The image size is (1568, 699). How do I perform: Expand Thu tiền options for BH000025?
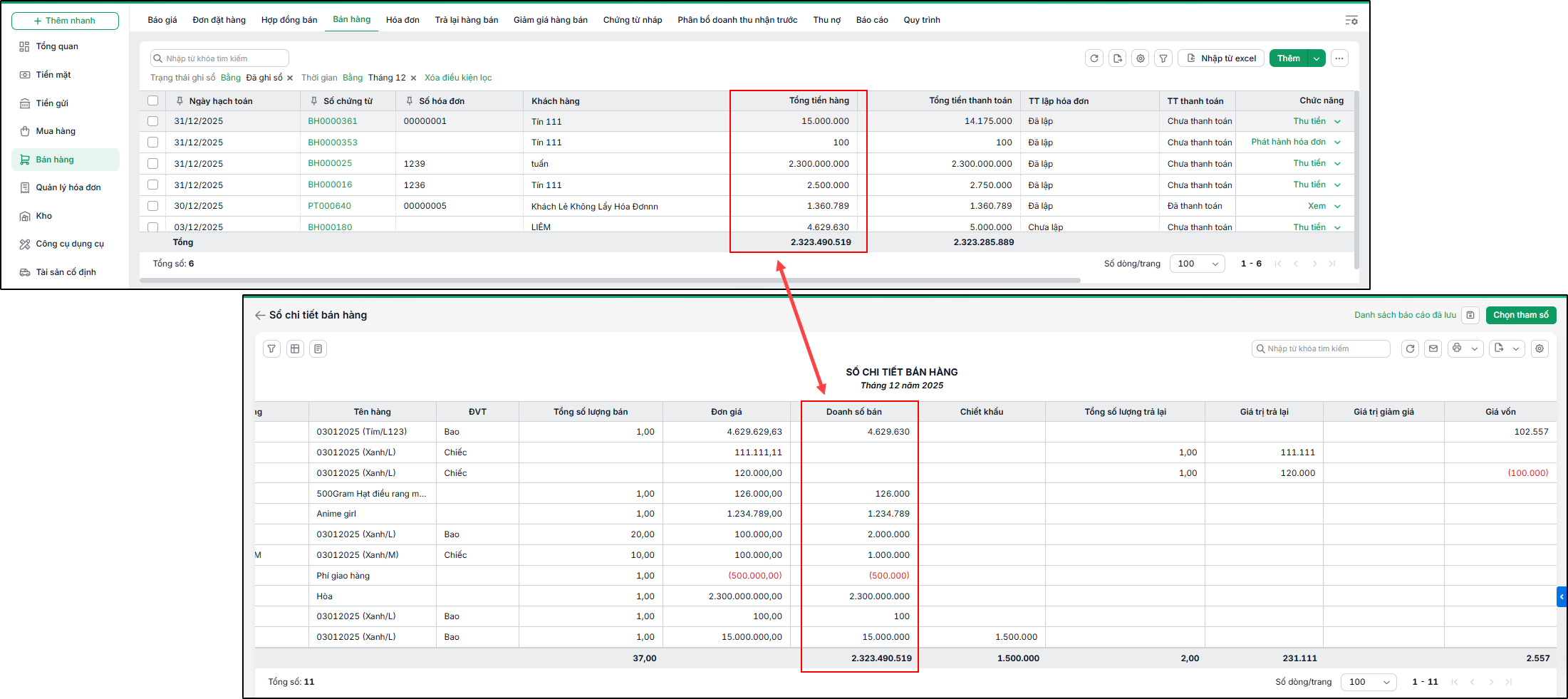pos(1337,164)
